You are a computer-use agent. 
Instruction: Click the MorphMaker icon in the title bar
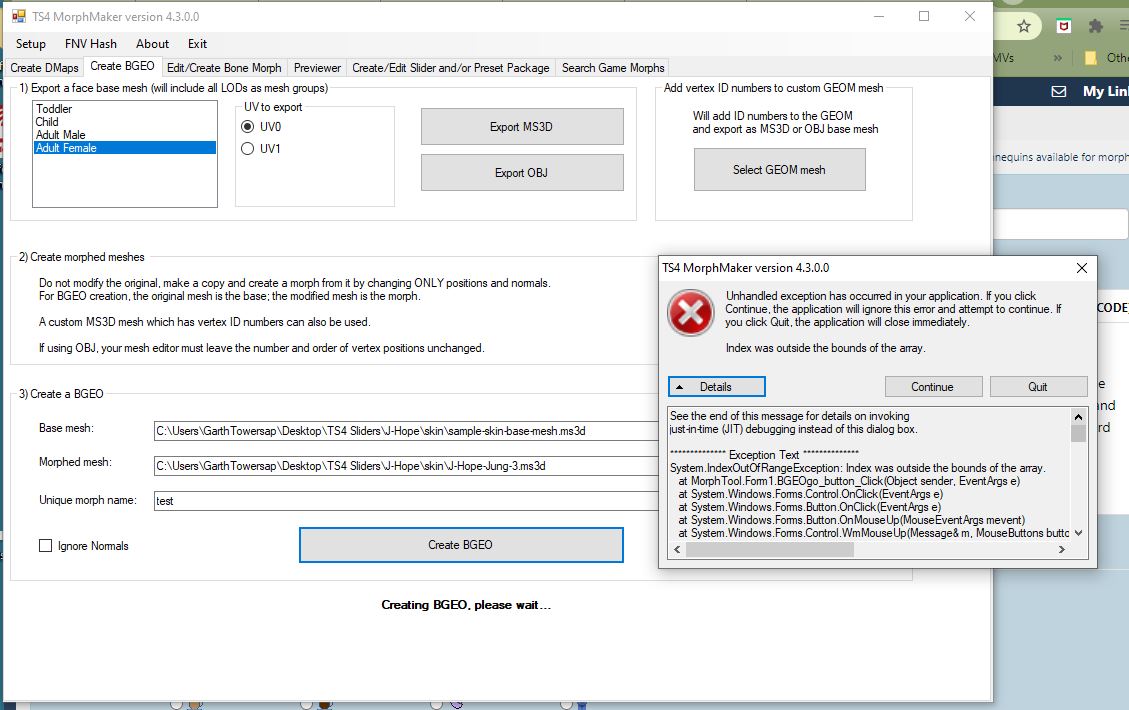point(17,16)
